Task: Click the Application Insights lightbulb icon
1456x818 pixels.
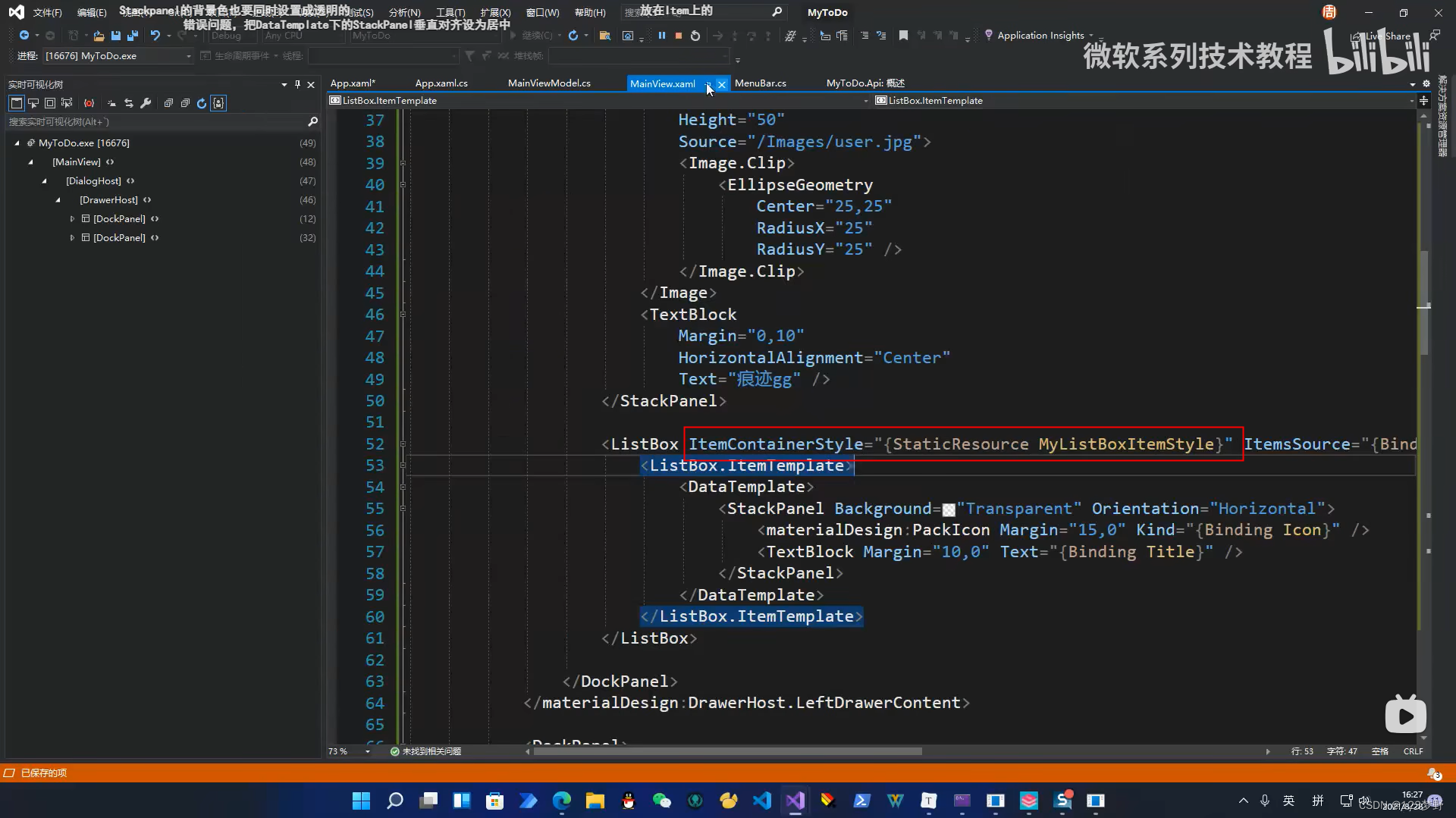Action: point(988,35)
